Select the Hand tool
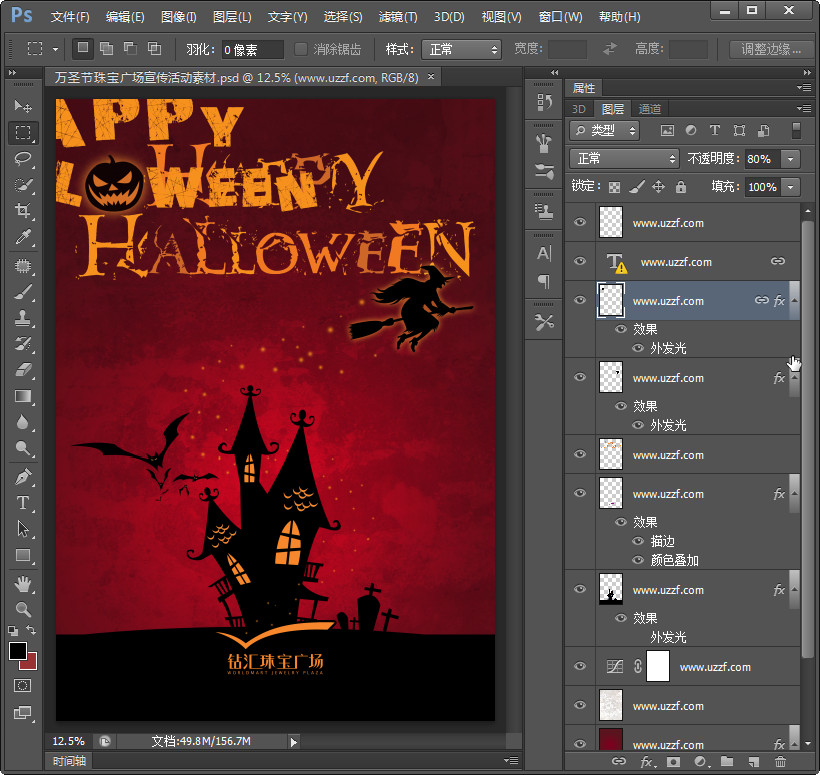This screenshot has width=820, height=775. (23, 583)
